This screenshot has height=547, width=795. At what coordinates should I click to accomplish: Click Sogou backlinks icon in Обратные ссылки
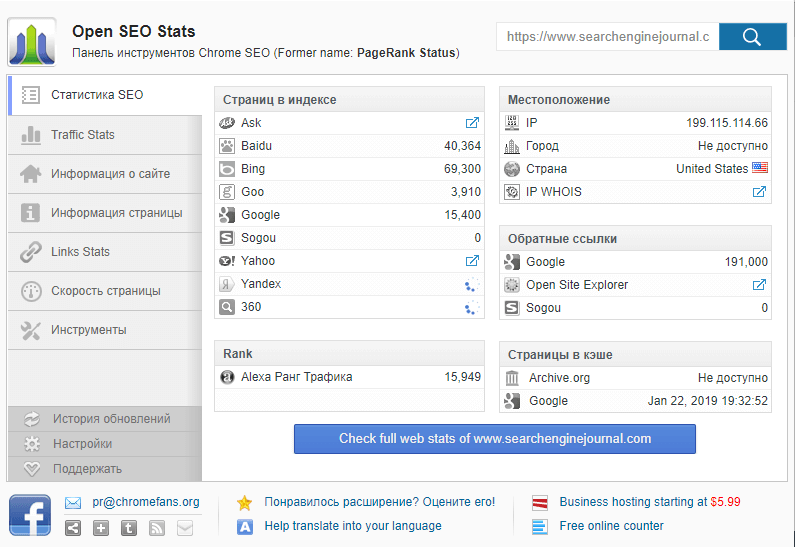tap(512, 308)
